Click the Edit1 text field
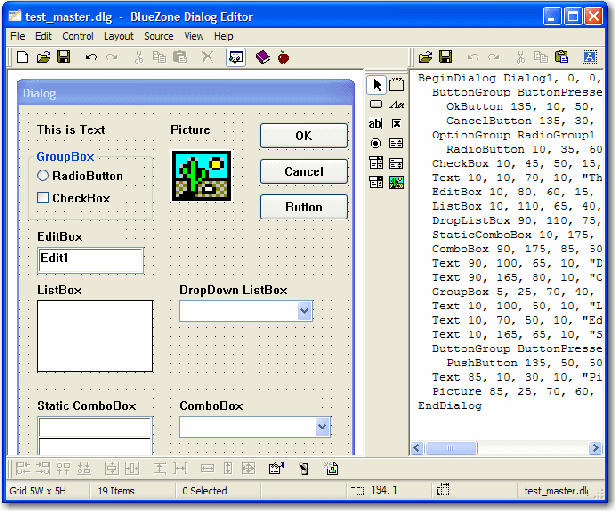 (91, 260)
